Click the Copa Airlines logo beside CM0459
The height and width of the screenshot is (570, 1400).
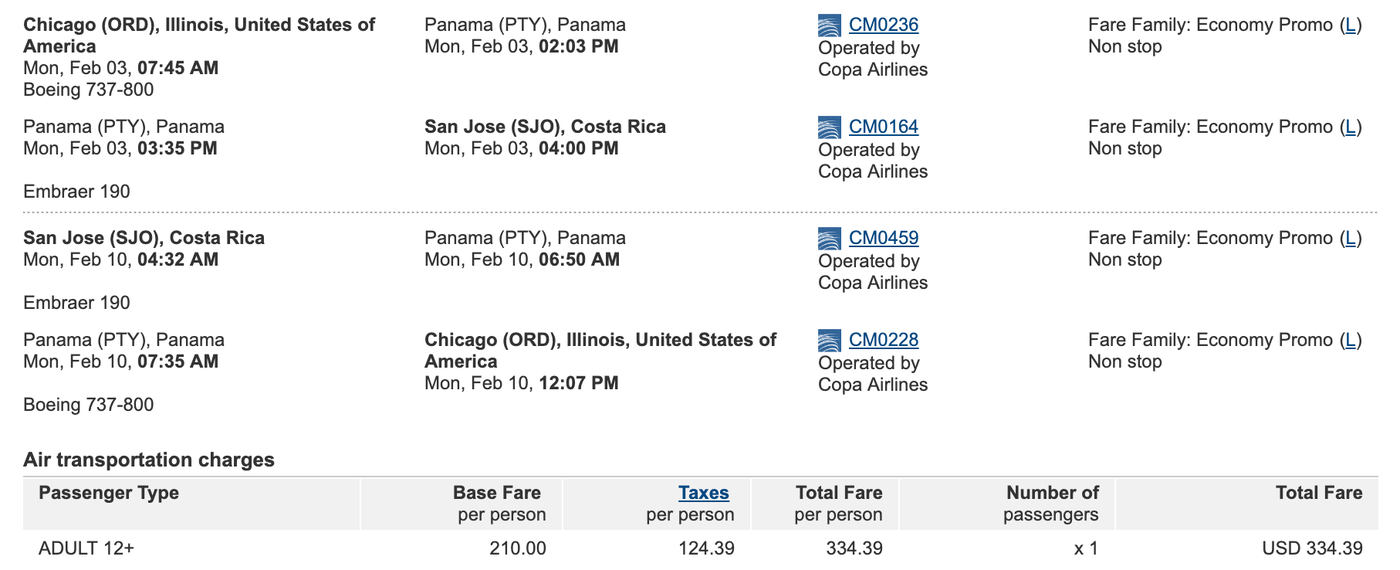click(x=829, y=239)
